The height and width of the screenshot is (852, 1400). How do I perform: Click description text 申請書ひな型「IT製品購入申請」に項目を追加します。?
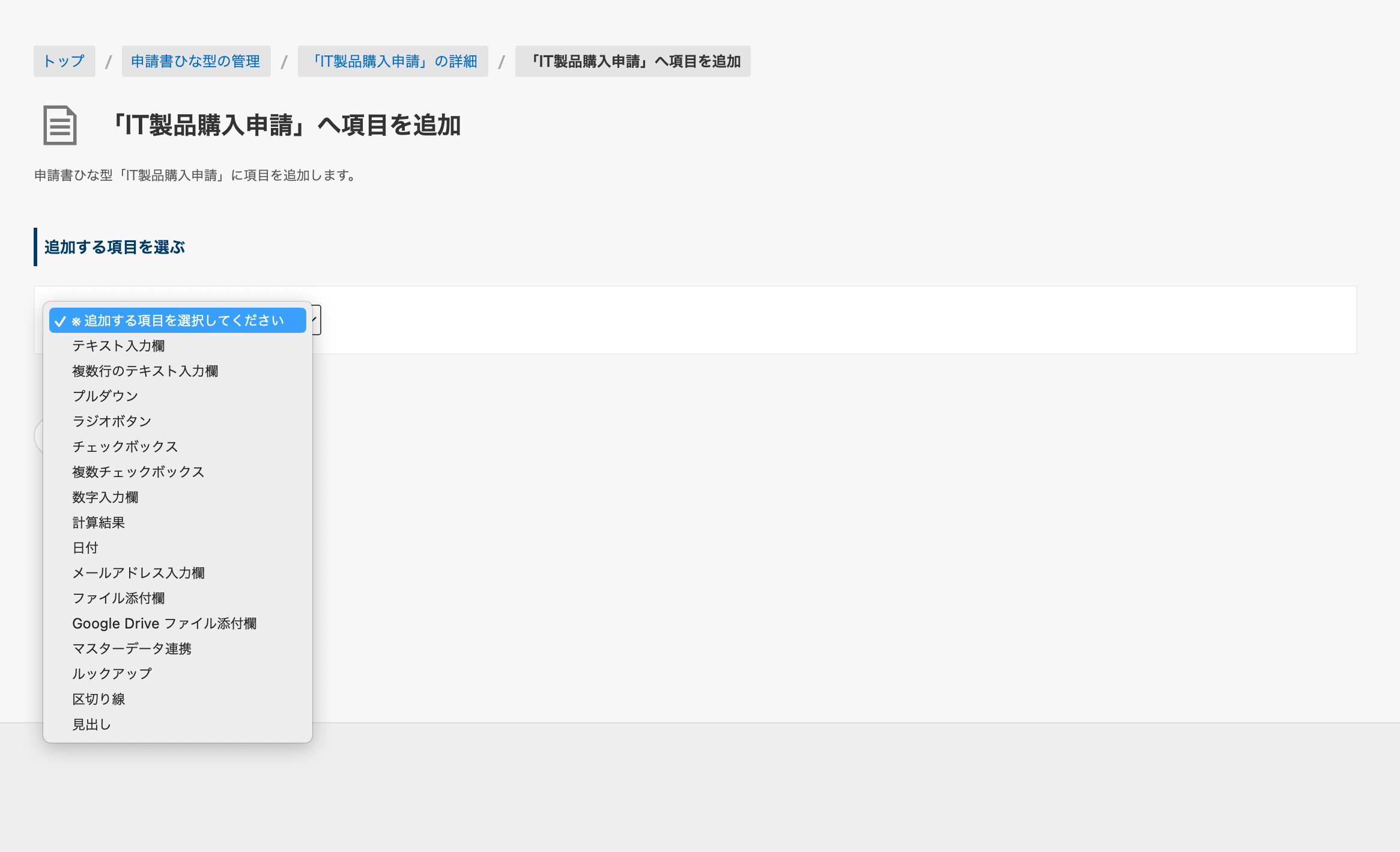[197, 175]
